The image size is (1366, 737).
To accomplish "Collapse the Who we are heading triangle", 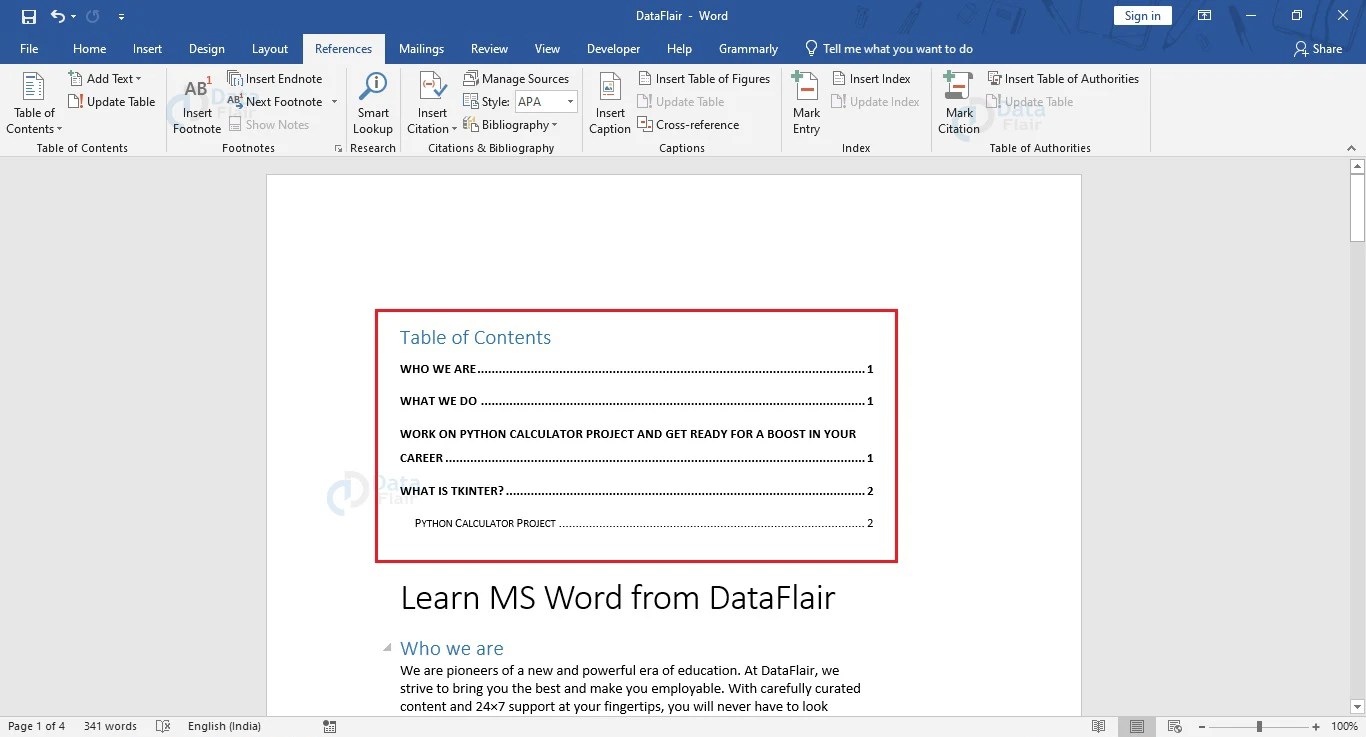I will pos(387,648).
